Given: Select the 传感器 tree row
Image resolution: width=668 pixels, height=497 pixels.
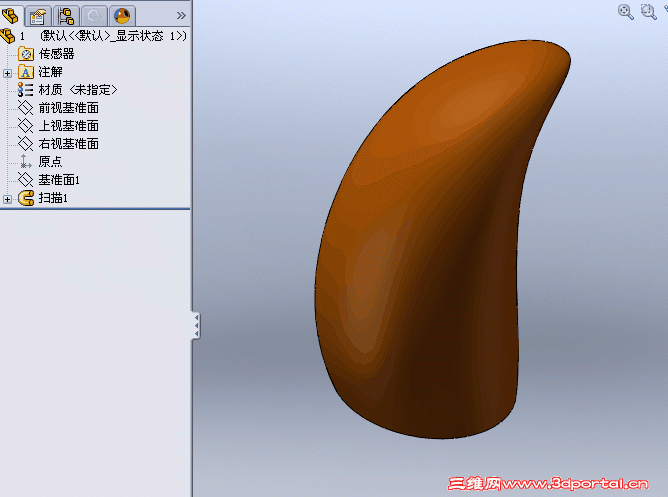Looking at the screenshot, I should [x=46, y=54].
